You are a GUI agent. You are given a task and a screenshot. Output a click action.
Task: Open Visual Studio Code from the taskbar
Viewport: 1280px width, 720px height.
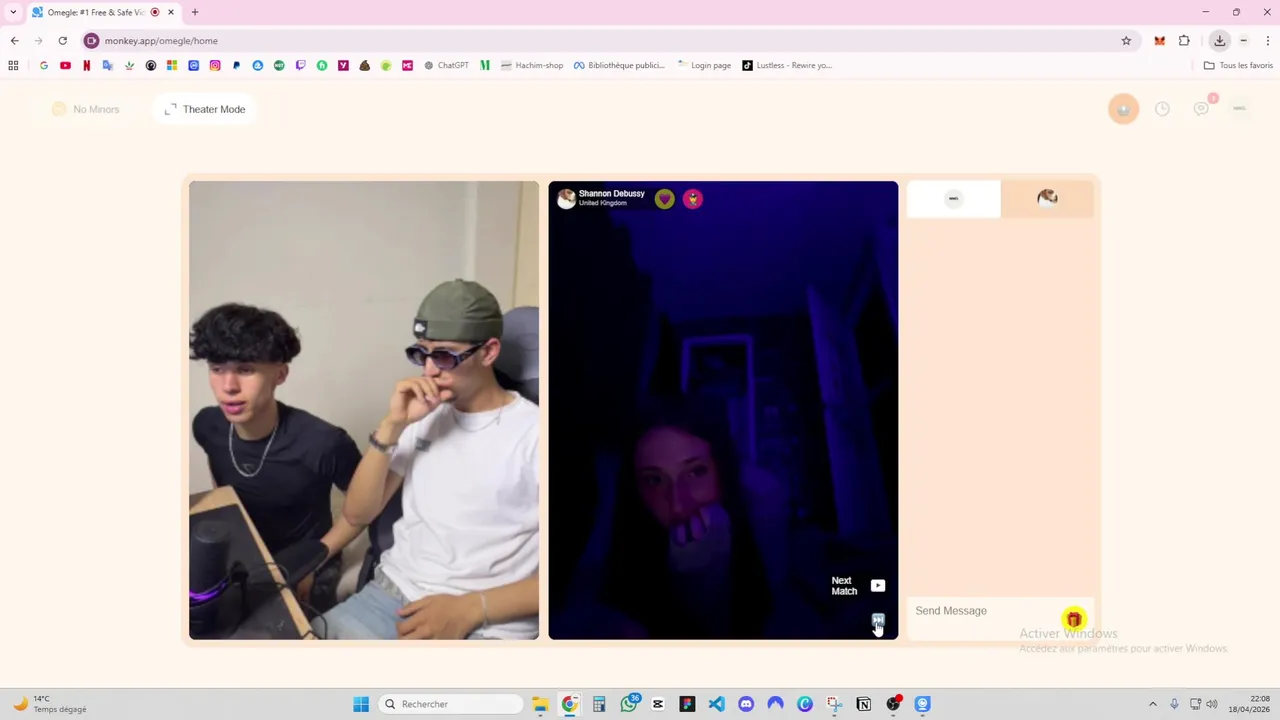[717, 704]
